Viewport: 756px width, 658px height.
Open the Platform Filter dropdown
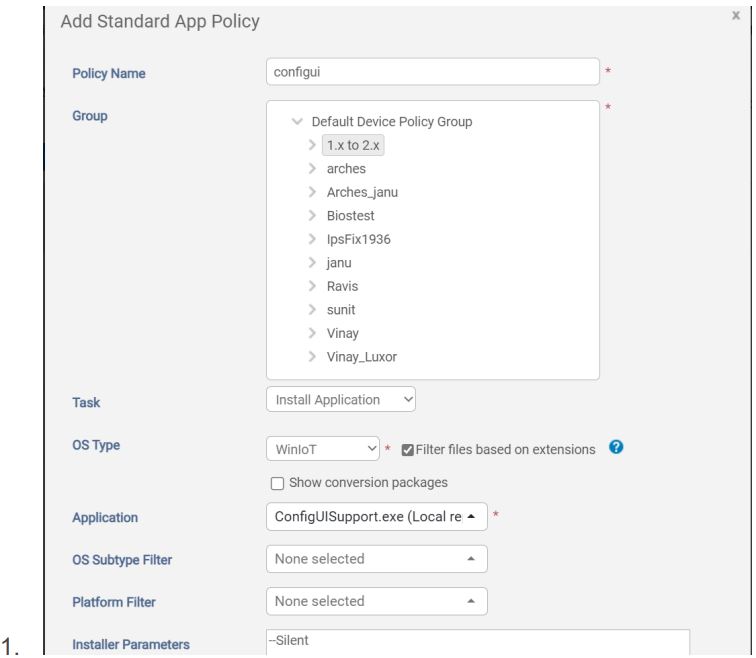click(x=376, y=601)
